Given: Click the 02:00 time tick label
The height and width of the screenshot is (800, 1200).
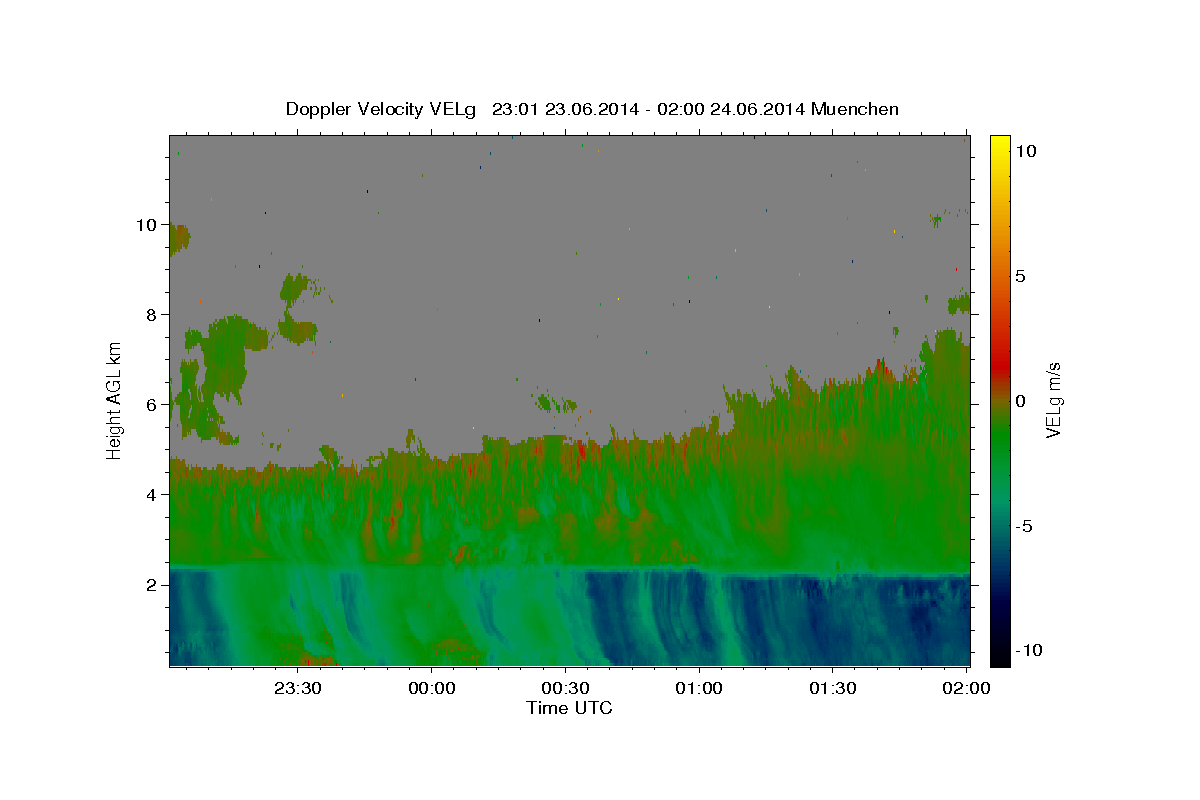Looking at the screenshot, I should 966,688.
